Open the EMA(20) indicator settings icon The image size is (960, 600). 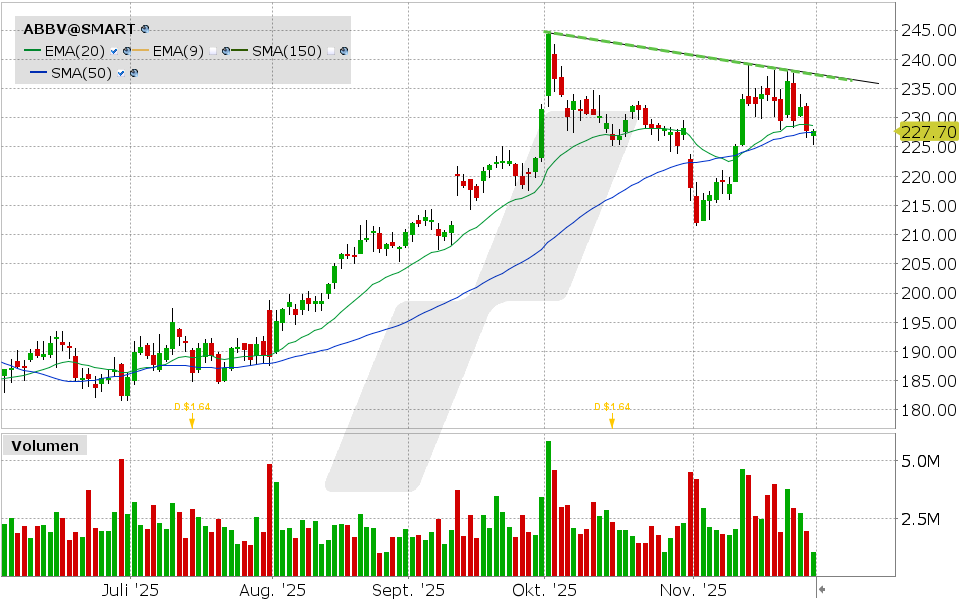(x=127, y=51)
